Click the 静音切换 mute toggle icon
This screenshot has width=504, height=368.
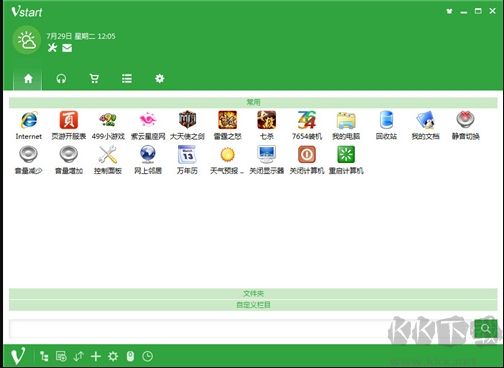(x=465, y=120)
